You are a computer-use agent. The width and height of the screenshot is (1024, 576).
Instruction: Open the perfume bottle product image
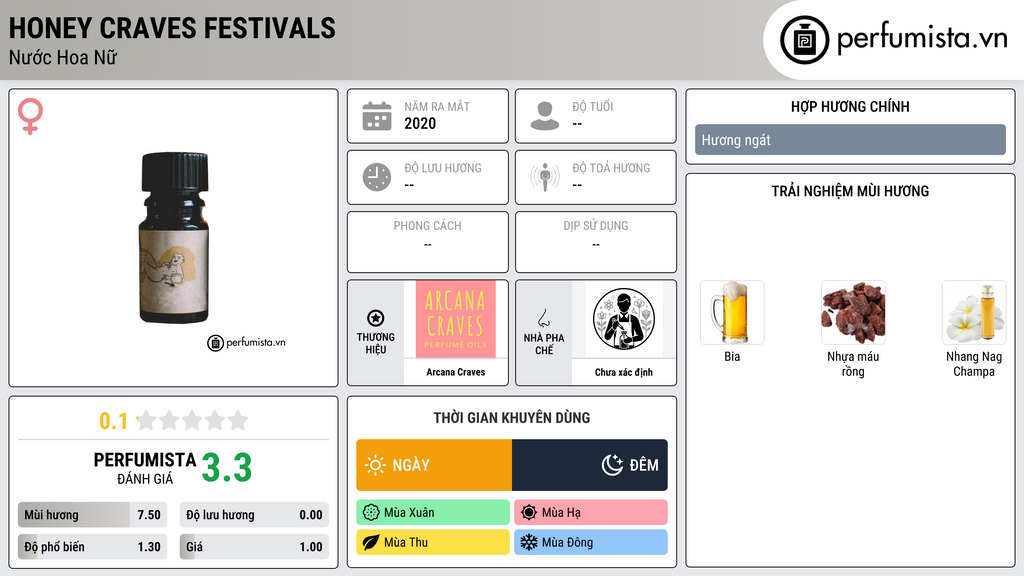tap(174, 238)
